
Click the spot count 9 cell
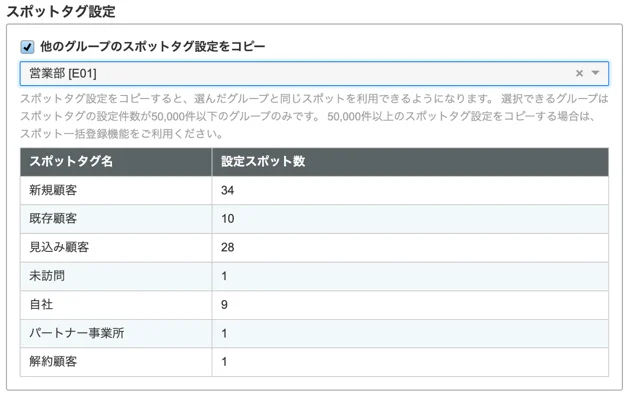point(410,305)
